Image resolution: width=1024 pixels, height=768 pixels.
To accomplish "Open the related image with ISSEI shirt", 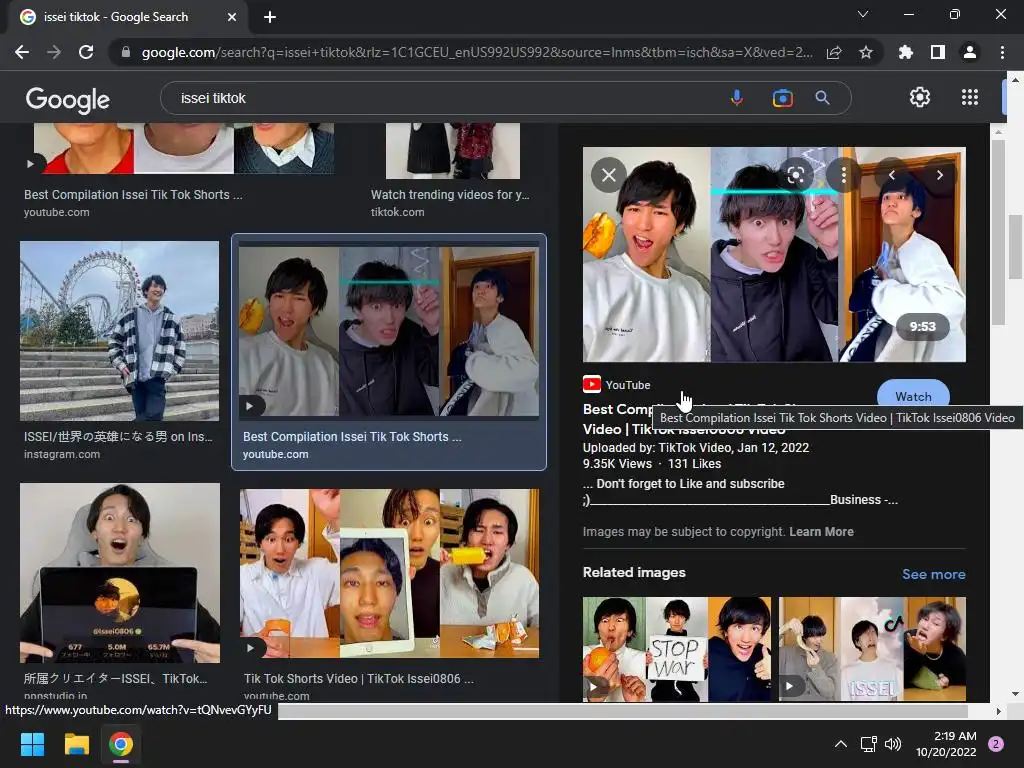I will coord(872,648).
